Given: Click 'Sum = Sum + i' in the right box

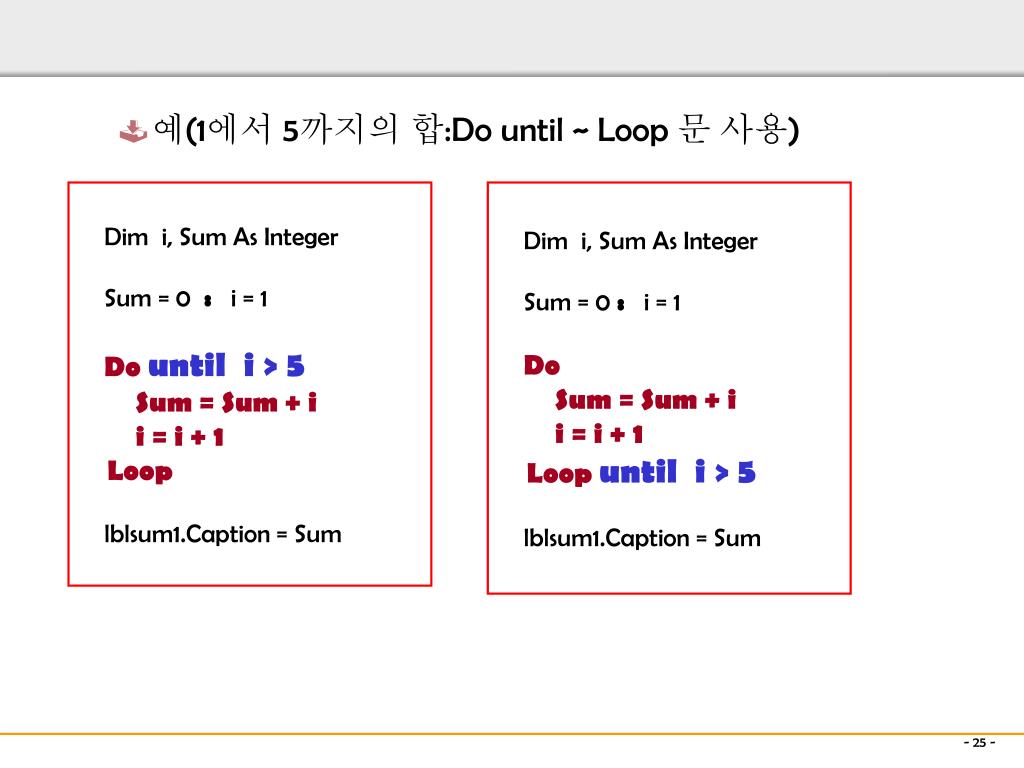Looking at the screenshot, I should pyautogui.click(x=645, y=399).
